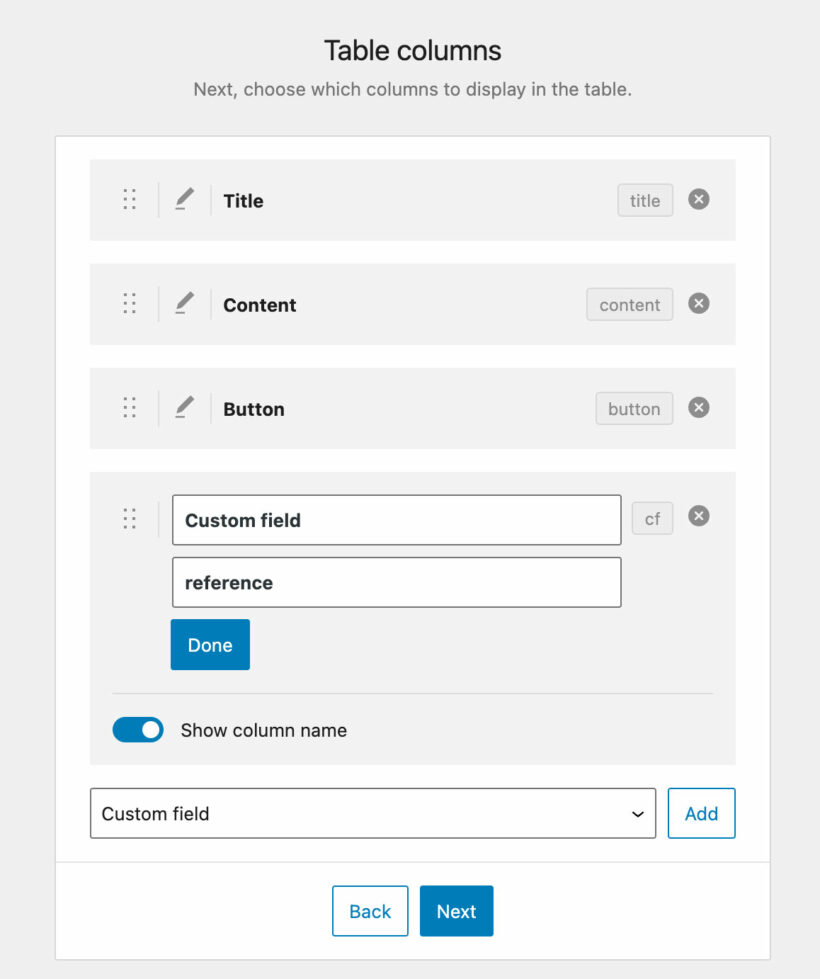Click the 'title' badge on the Title row
The height and width of the screenshot is (979, 820).
644,200
